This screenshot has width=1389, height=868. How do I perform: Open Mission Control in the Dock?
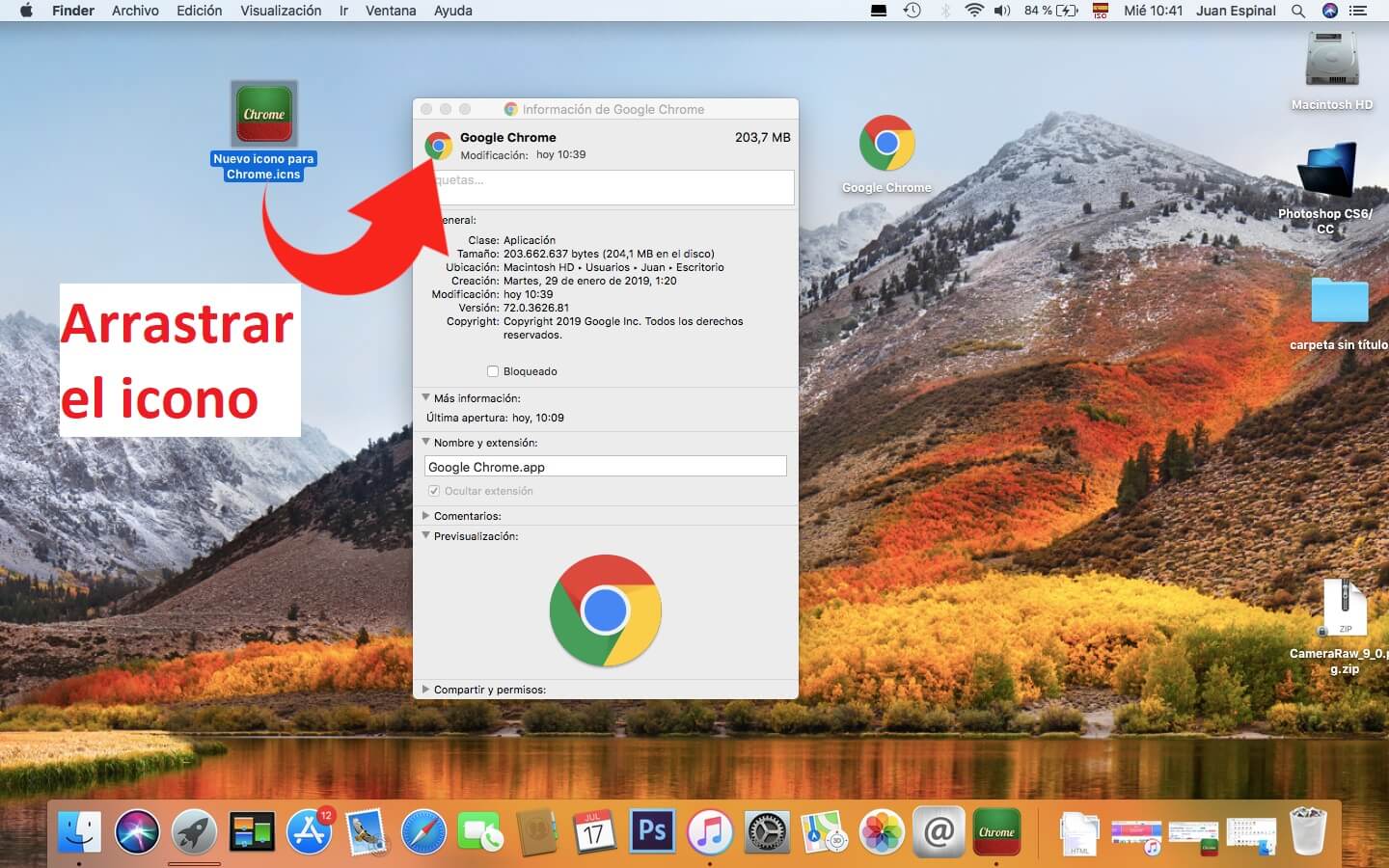(x=252, y=831)
